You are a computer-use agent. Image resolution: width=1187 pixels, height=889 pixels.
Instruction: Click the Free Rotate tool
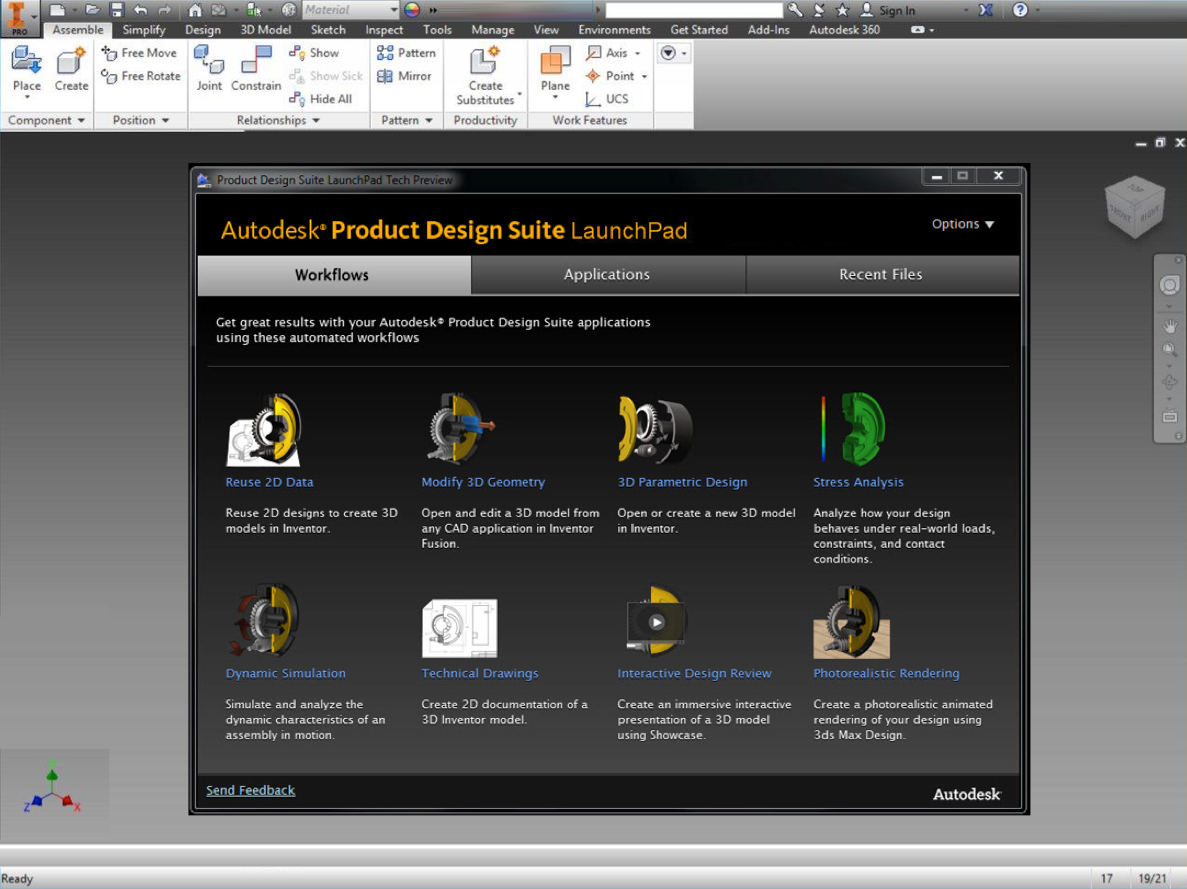(141, 76)
